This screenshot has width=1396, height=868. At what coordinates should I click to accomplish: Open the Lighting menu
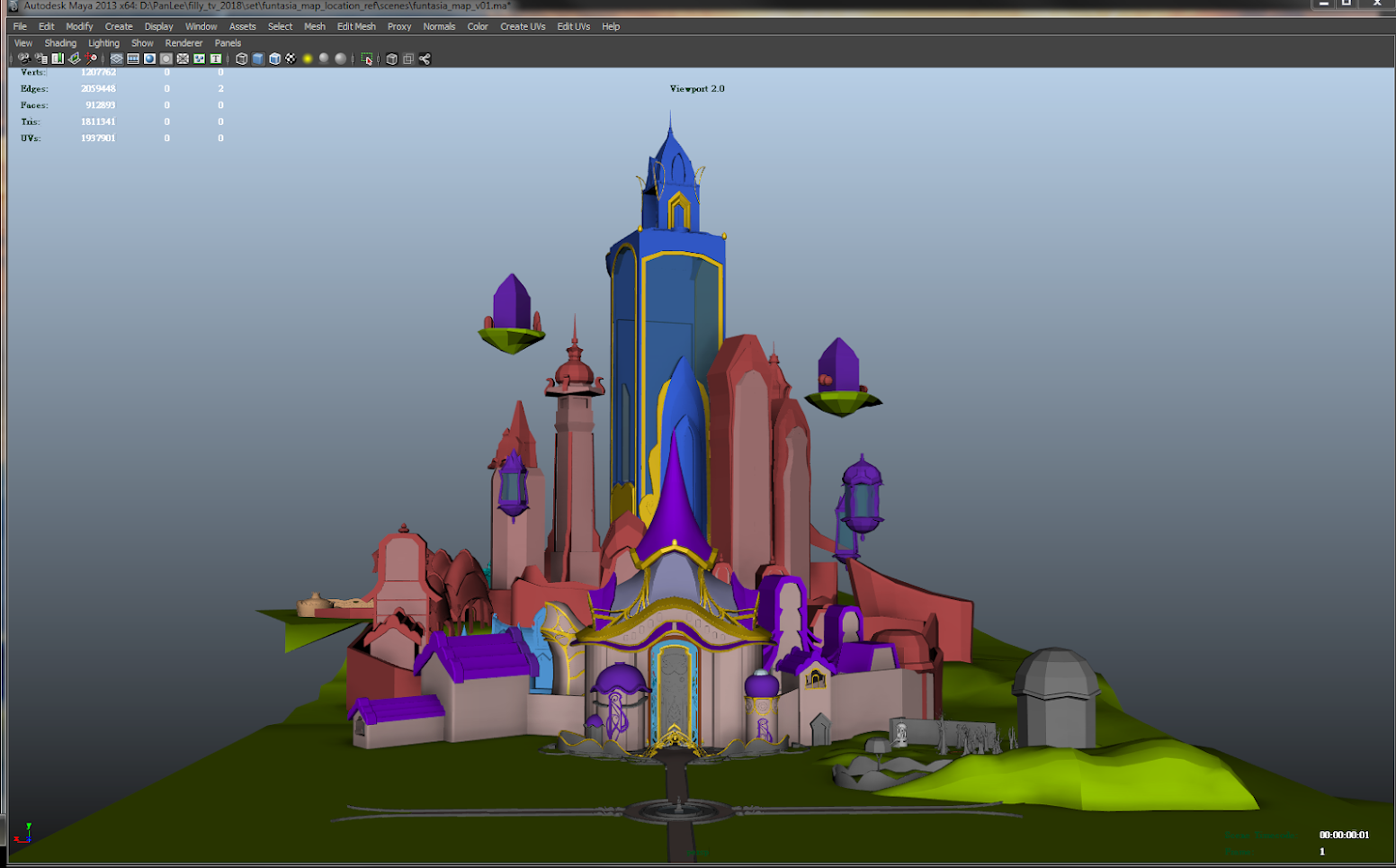103,42
